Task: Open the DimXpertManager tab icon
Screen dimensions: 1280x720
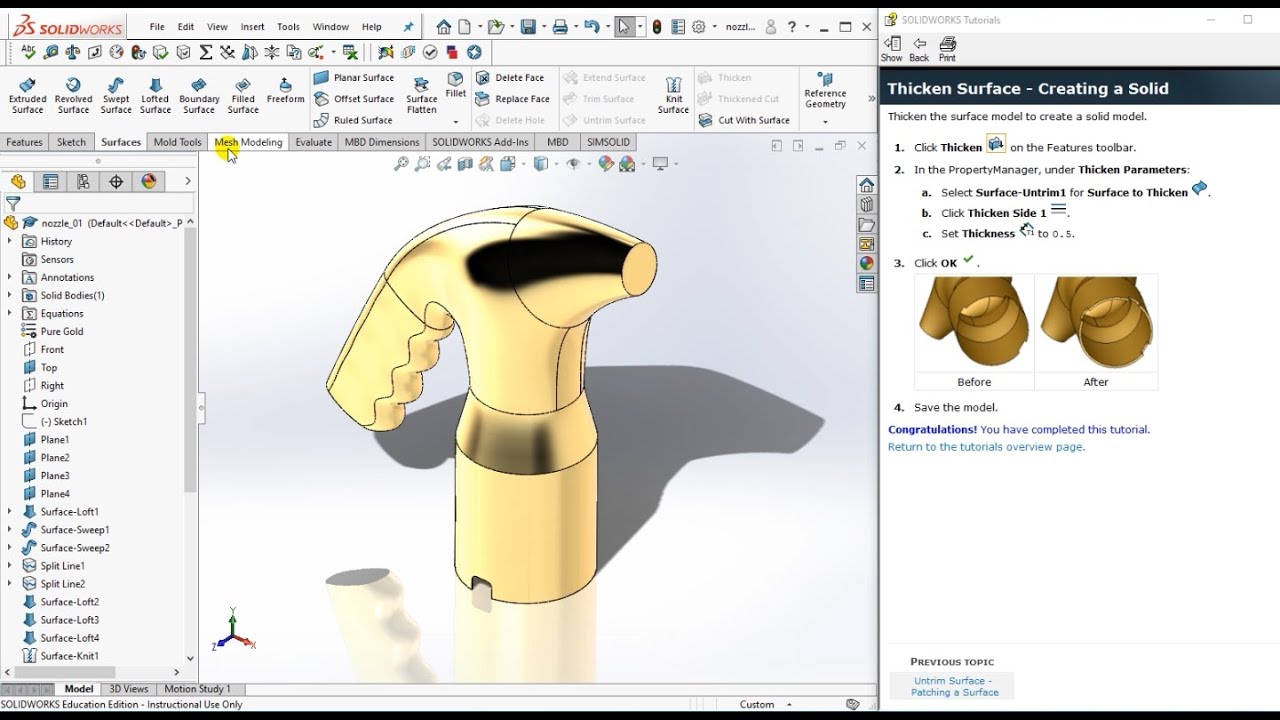Action: pyautogui.click(x=116, y=181)
